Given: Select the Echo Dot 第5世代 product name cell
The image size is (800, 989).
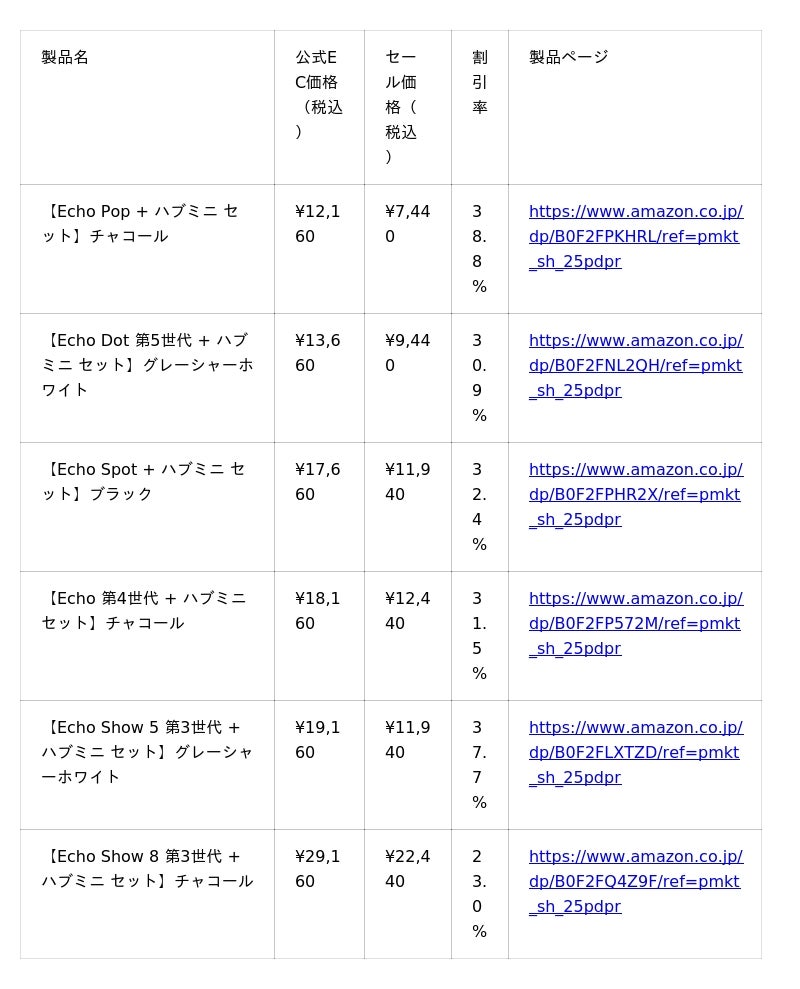Looking at the screenshot, I should coord(146,365).
